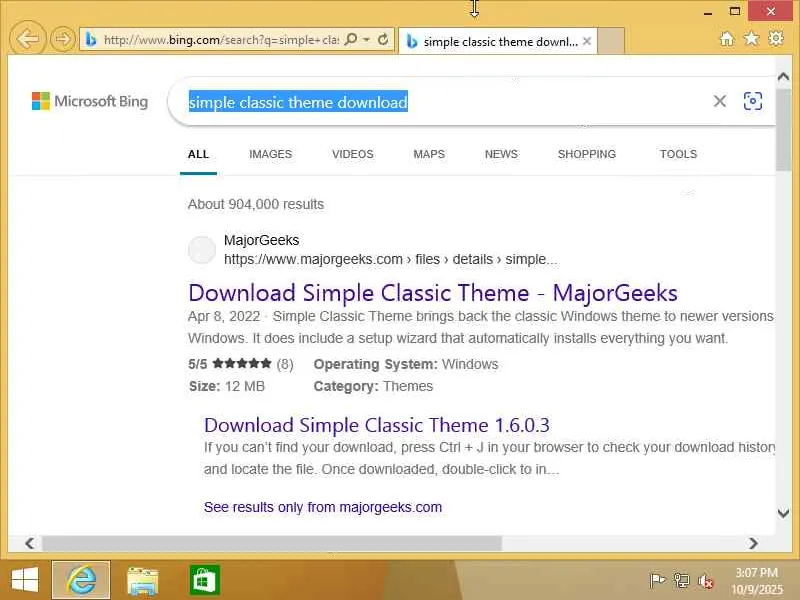800x600 pixels.
Task: Open a new blank tab
Action: [611, 41]
